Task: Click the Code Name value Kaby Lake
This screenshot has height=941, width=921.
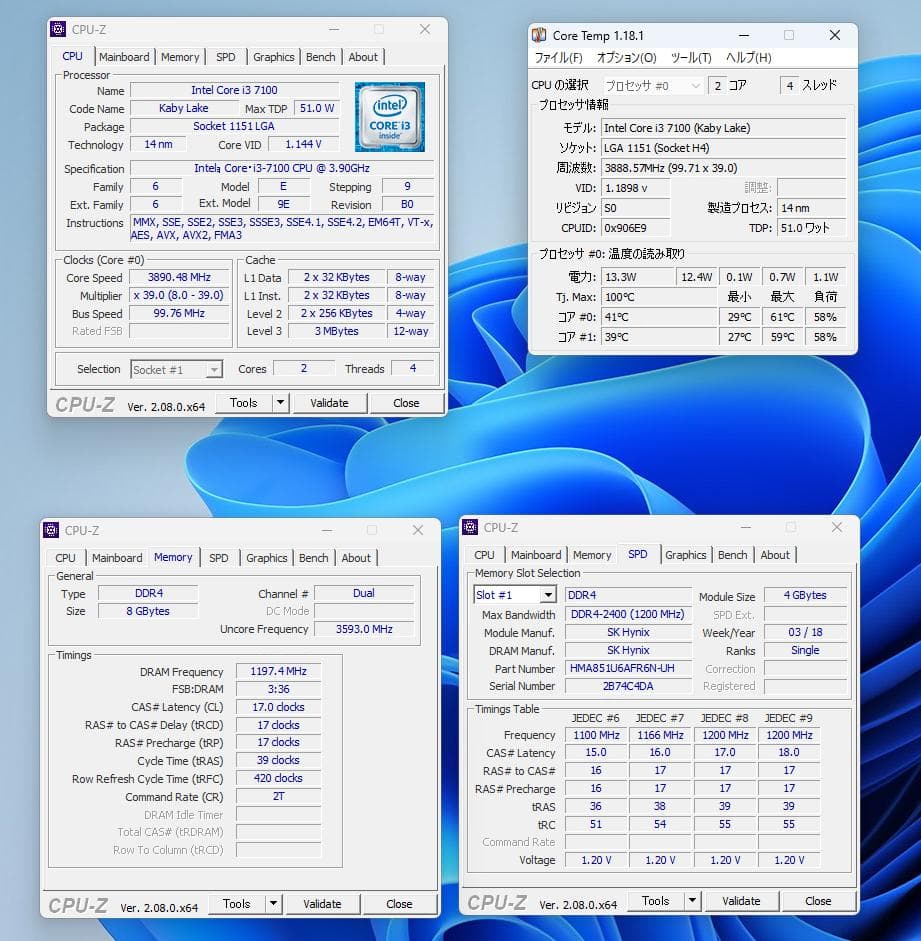Action: (x=184, y=108)
